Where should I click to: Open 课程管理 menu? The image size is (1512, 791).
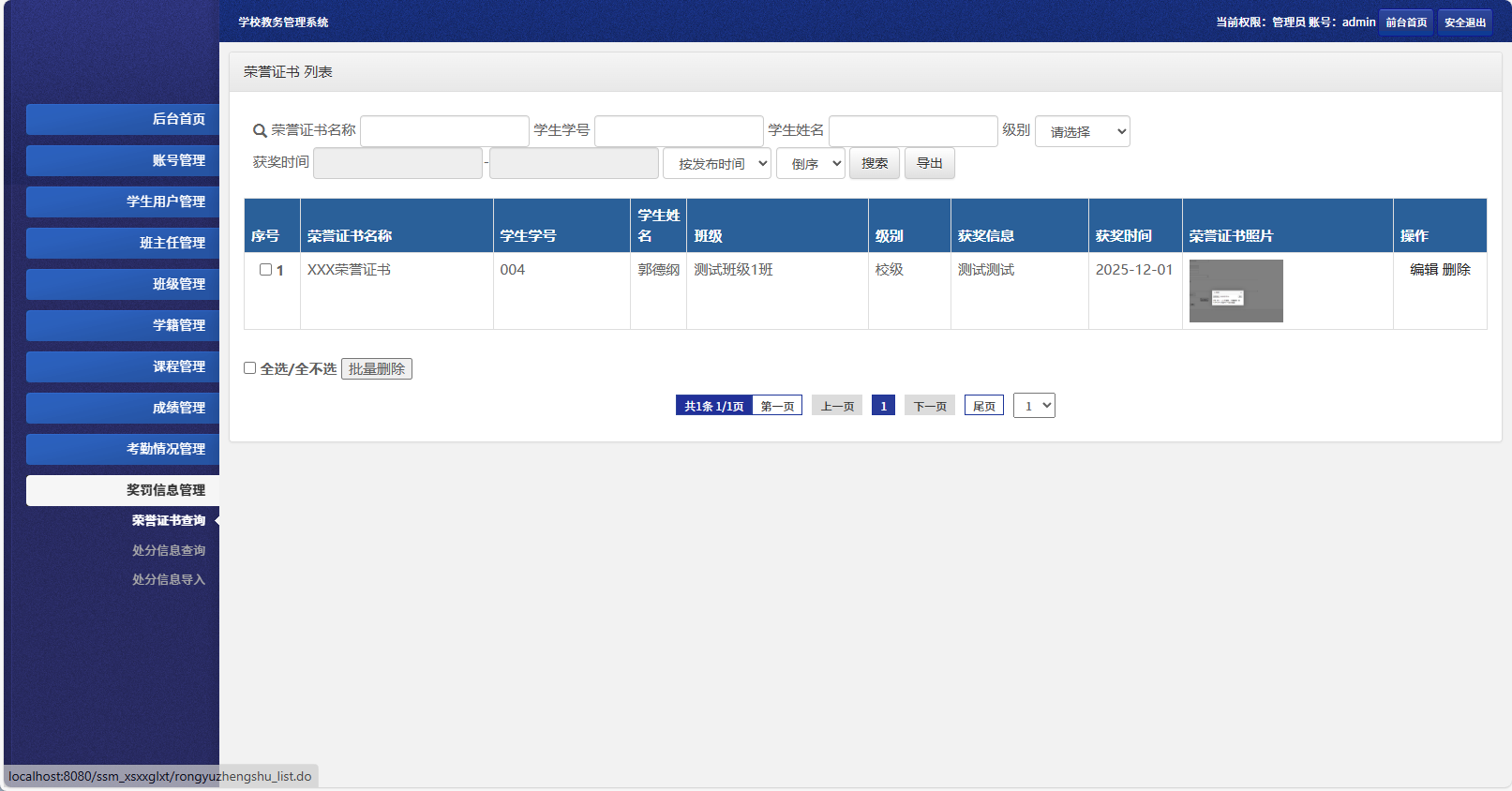coord(123,366)
